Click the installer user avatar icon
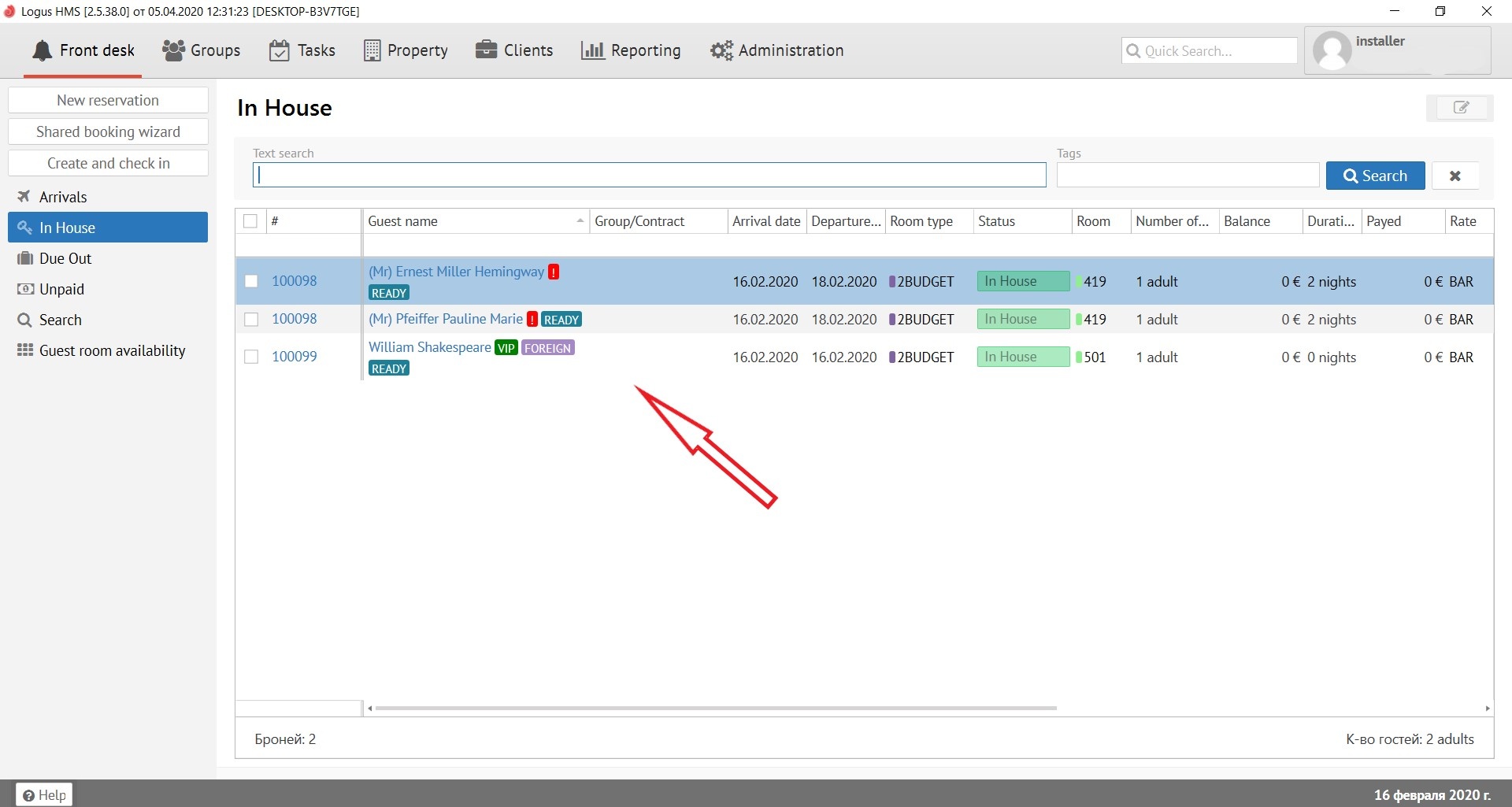This screenshot has width=1512, height=807. [1332, 51]
